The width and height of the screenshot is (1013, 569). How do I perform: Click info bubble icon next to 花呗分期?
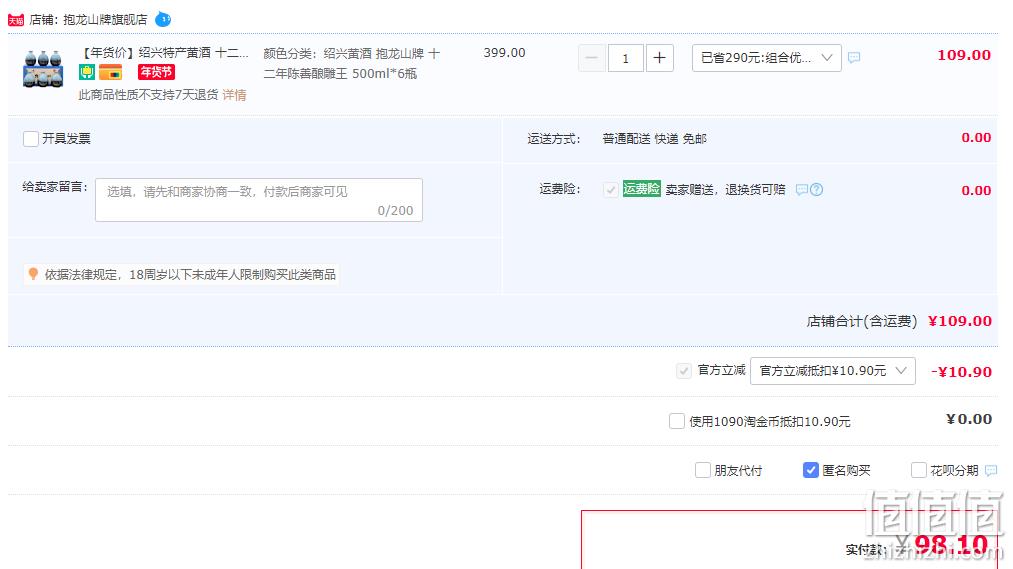pyautogui.click(x=991, y=471)
